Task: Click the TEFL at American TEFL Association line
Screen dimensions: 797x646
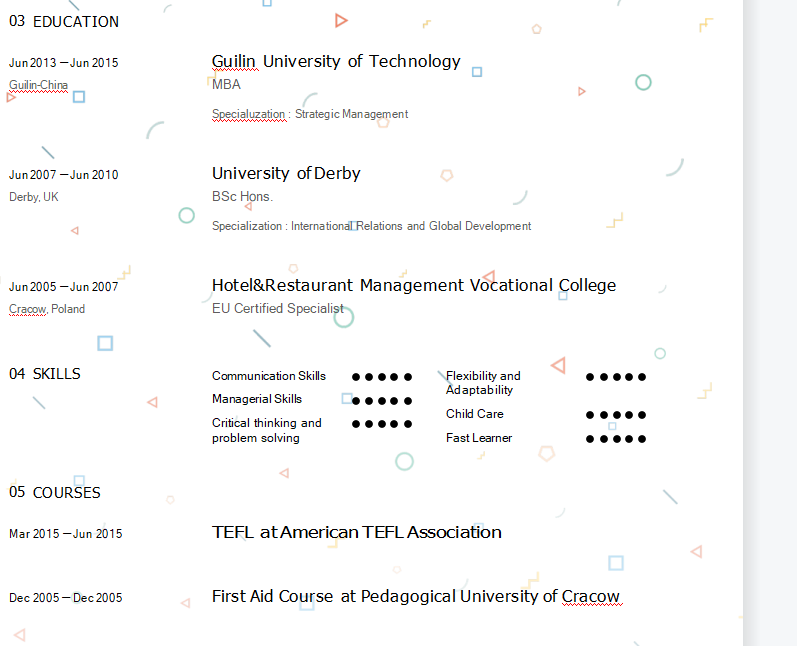Action: pos(356,533)
